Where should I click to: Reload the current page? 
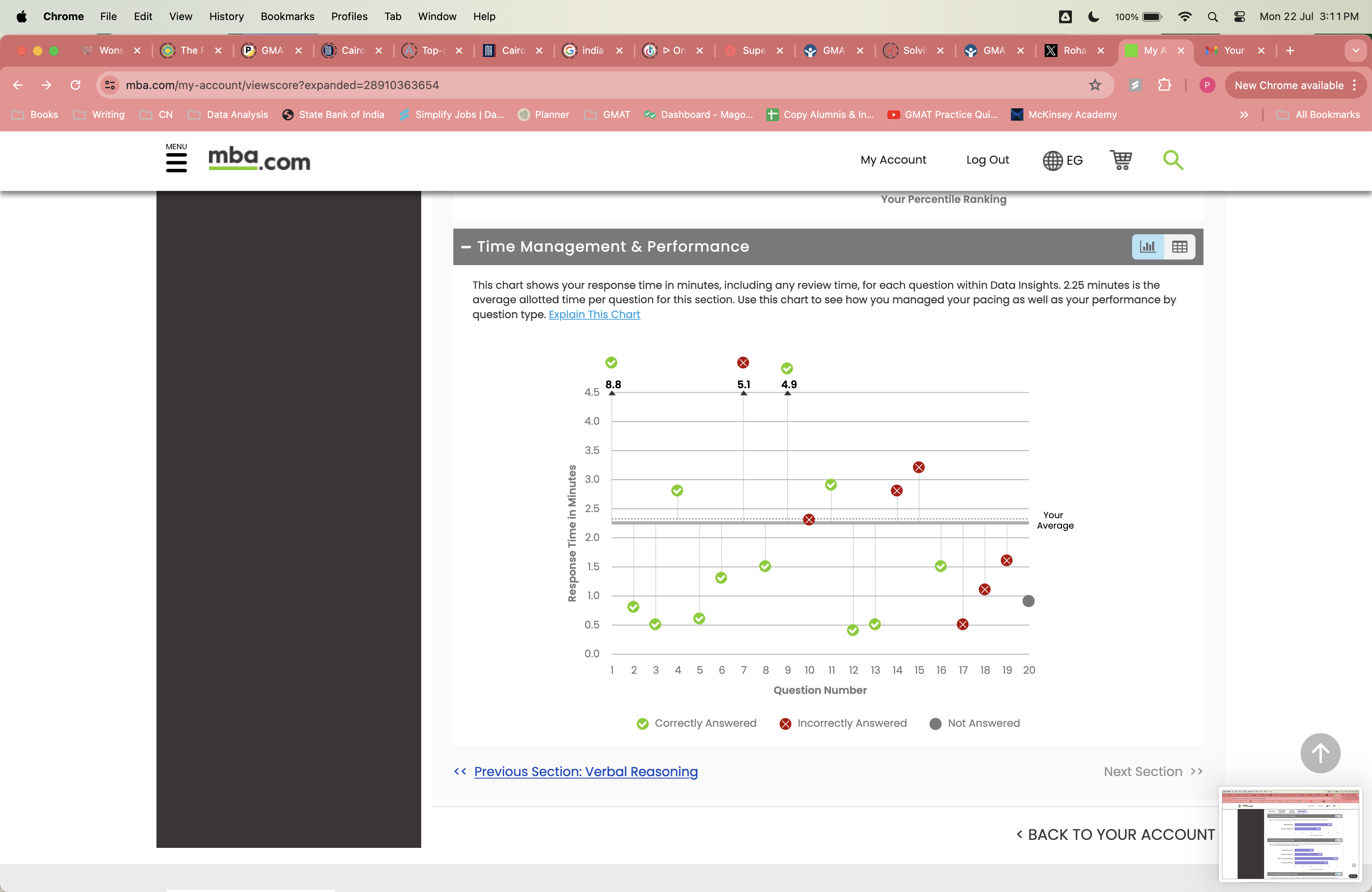click(x=75, y=85)
